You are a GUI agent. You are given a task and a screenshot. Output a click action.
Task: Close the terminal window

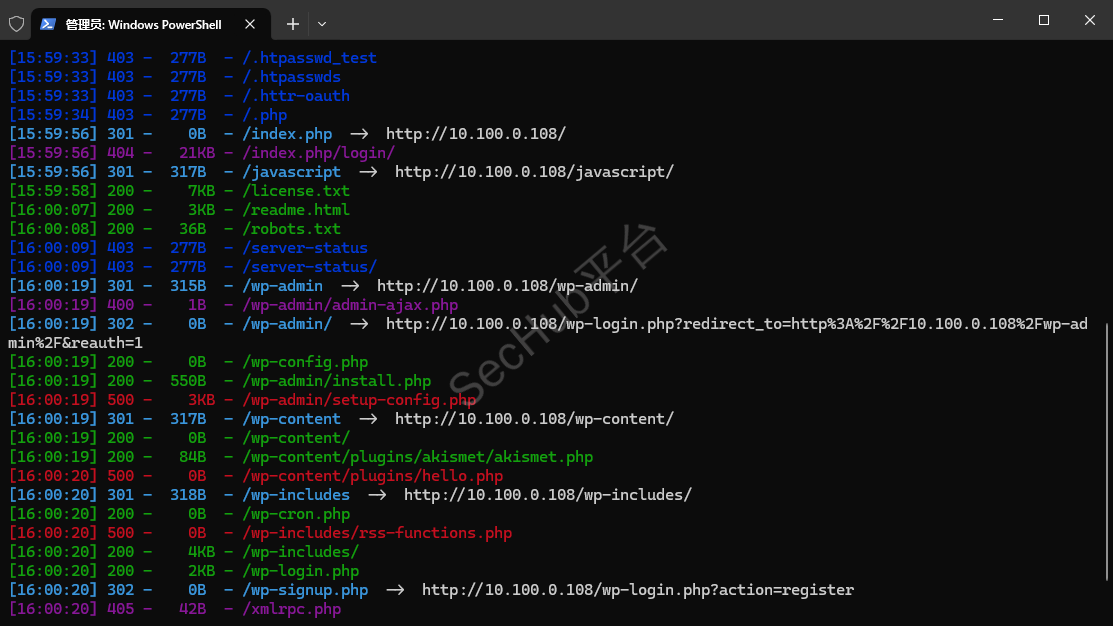[x=1090, y=20]
